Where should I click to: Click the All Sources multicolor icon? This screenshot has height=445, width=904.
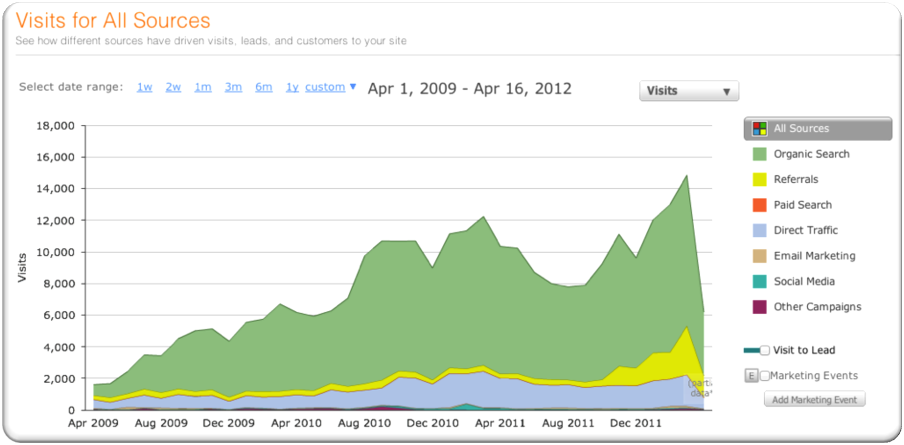pos(760,129)
